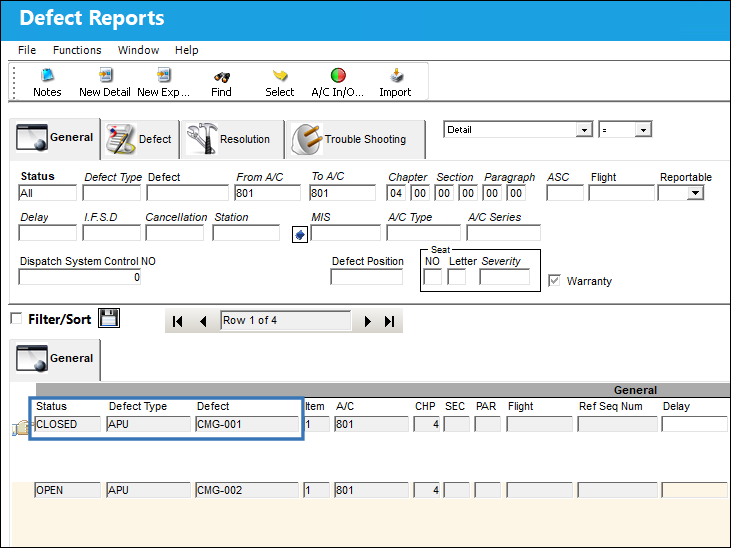Click the Dispatch System Control NO field
This screenshot has width=731, height=548.
[80, 277]
